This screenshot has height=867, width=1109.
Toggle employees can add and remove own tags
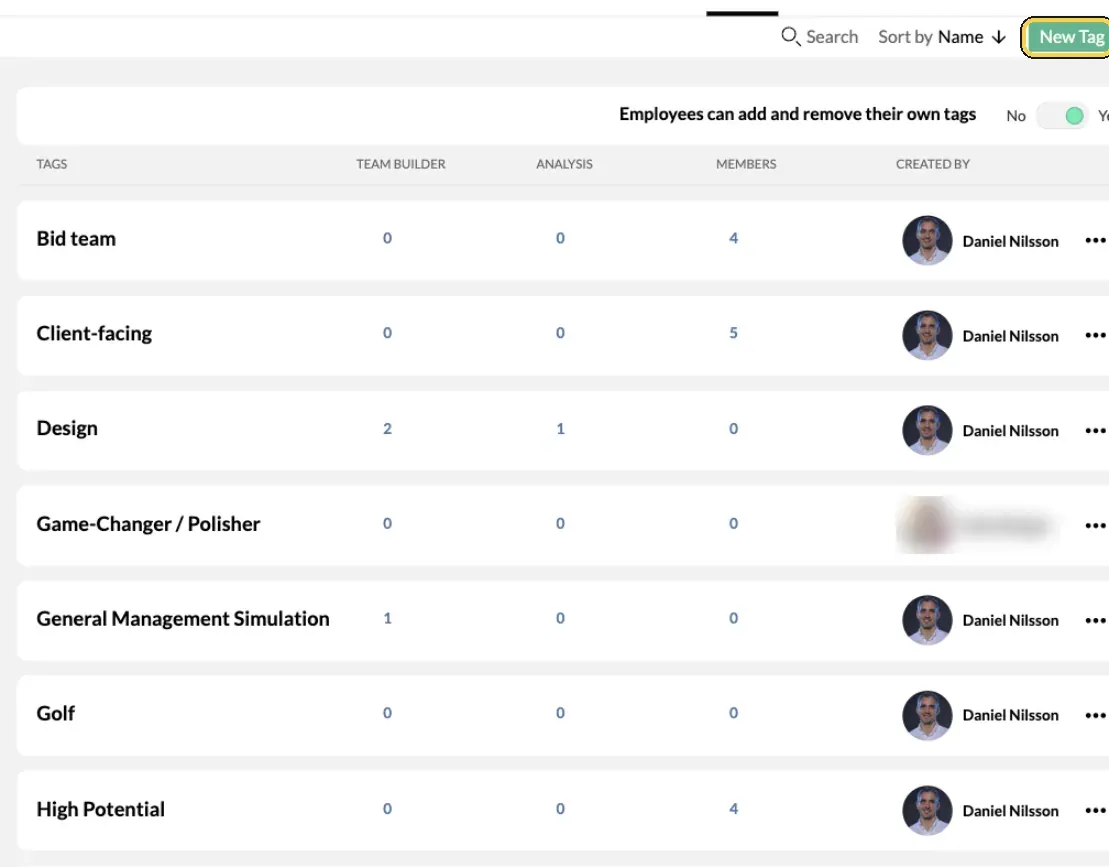(1062, 115)
